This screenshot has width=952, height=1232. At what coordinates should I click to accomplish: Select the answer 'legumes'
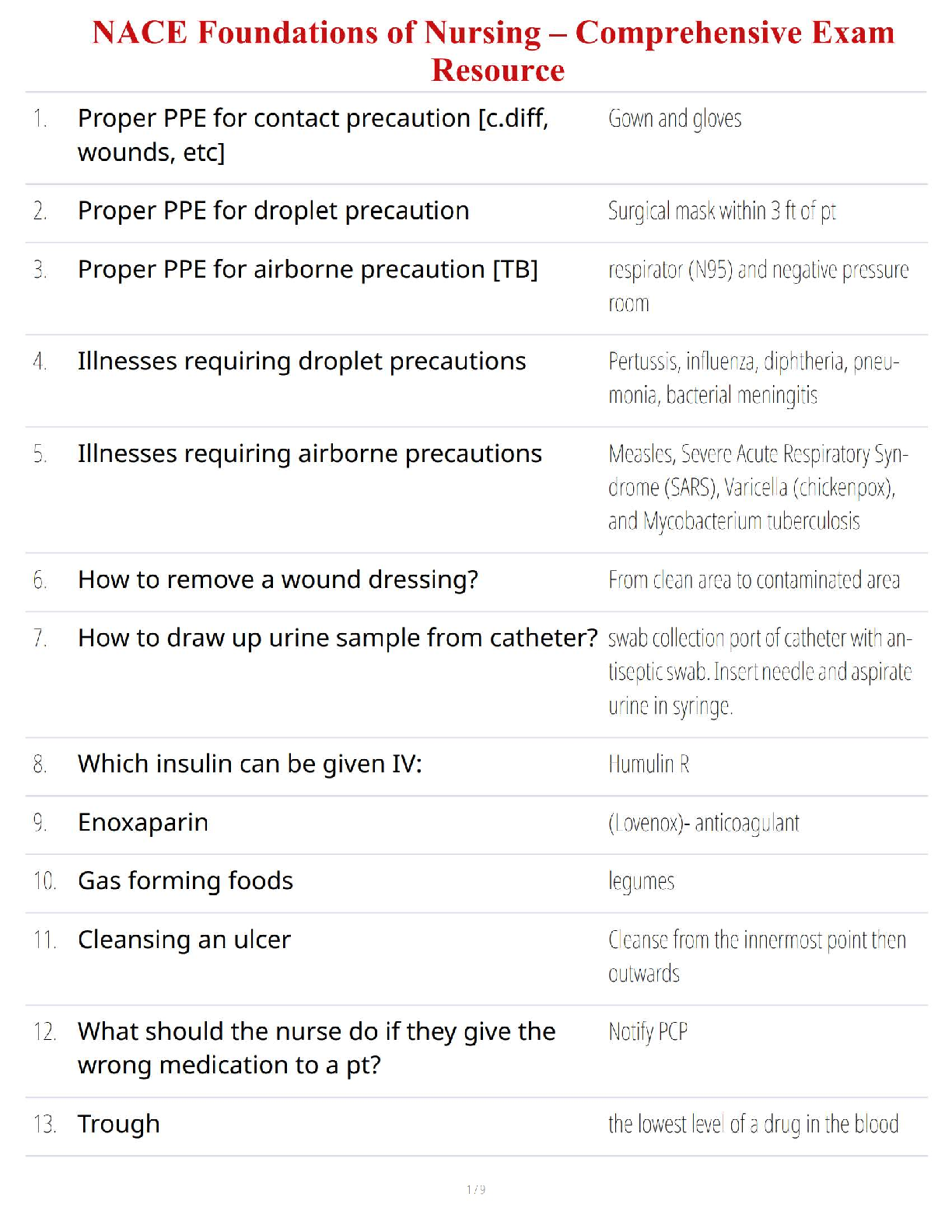(x=641, y=882)
